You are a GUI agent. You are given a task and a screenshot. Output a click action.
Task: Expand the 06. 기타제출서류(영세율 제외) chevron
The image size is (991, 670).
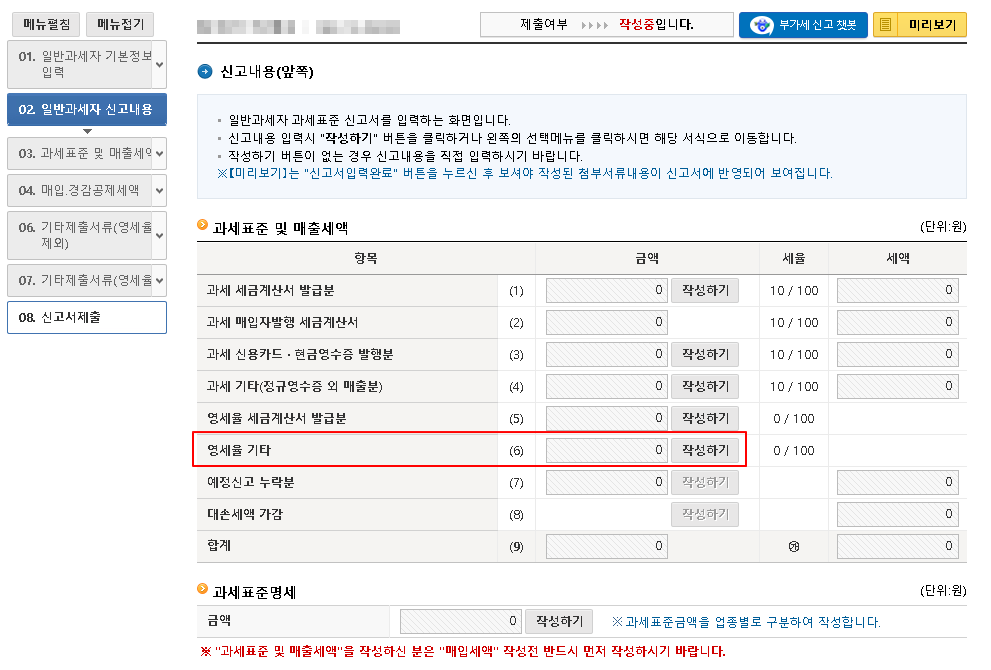click(x=159, y=236)
